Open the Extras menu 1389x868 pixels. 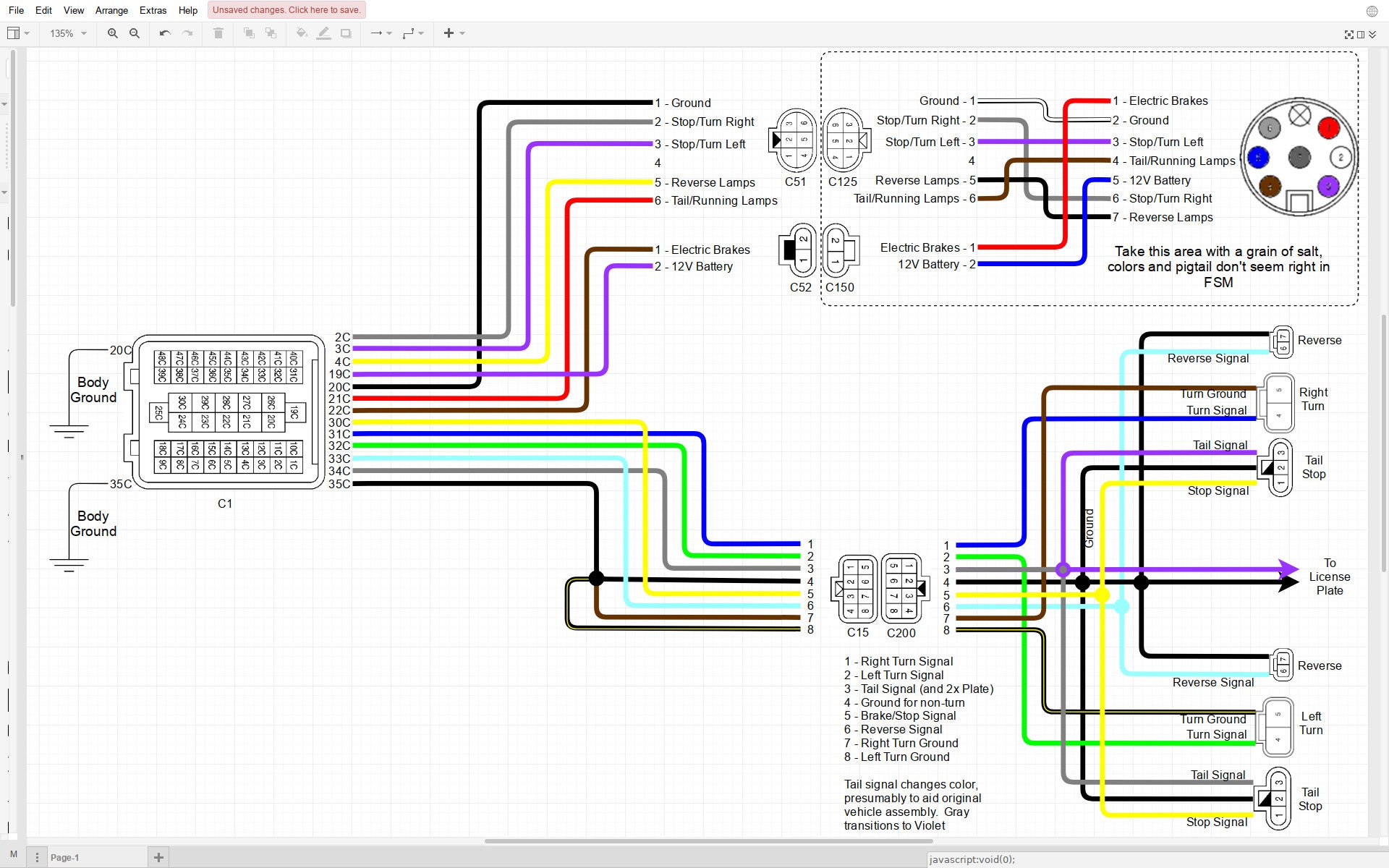[x=152, y=10]
